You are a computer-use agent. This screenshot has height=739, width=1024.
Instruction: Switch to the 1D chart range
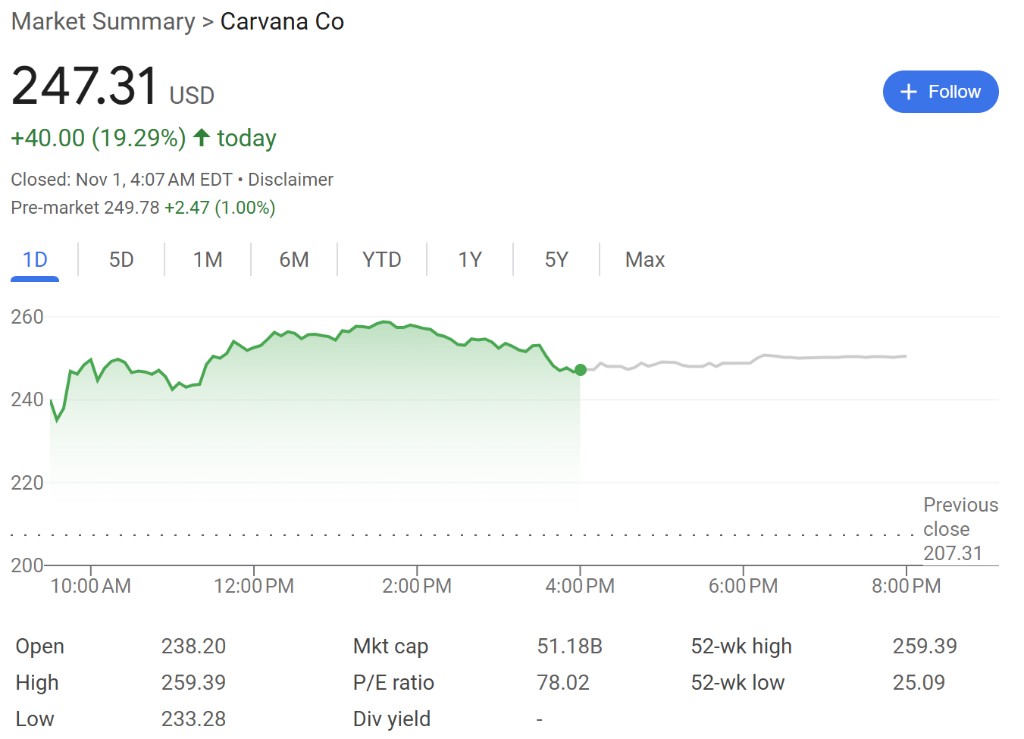[35, 260]
